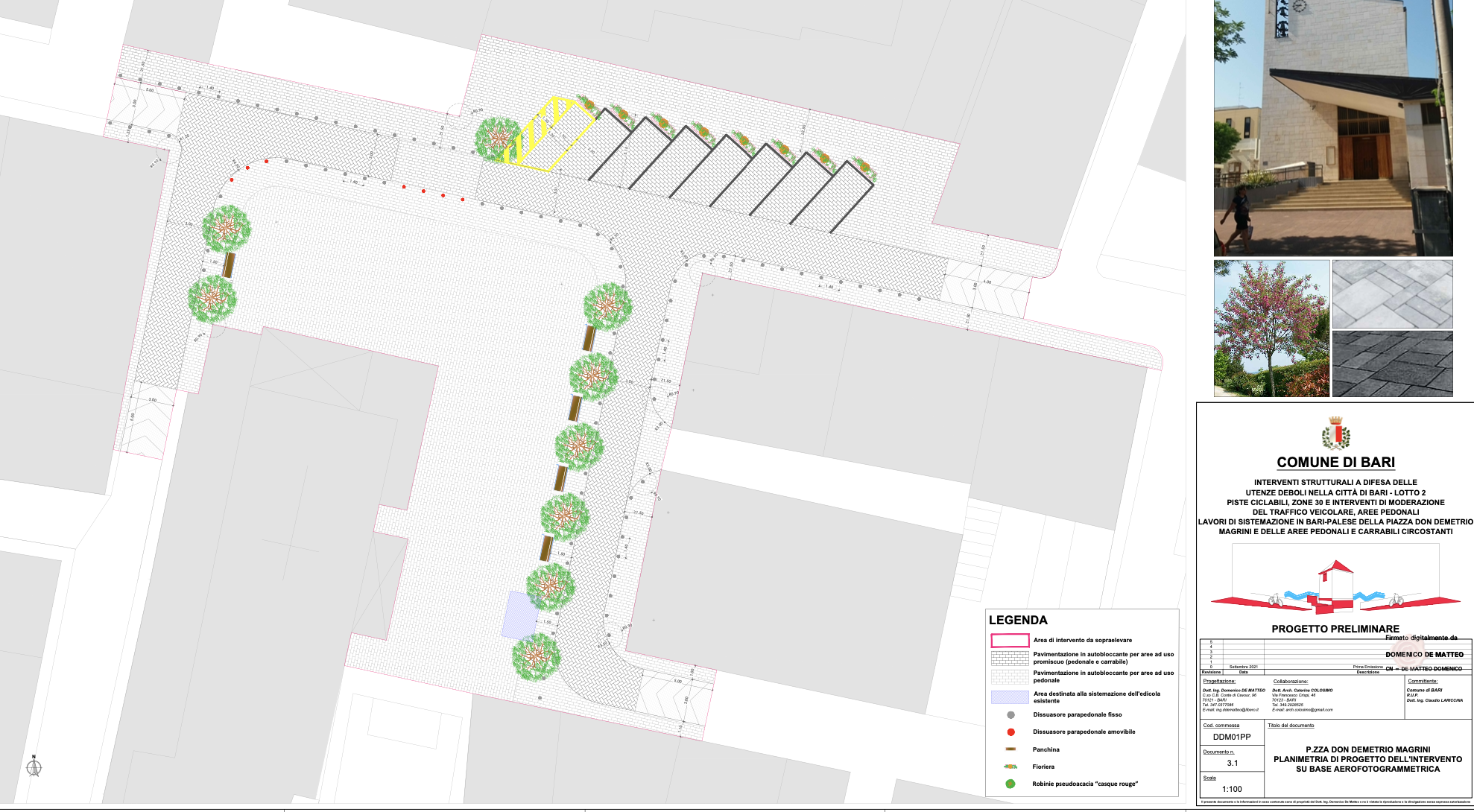
Task: Click the light gray paving stone photo
Action: click(1392, 294)
